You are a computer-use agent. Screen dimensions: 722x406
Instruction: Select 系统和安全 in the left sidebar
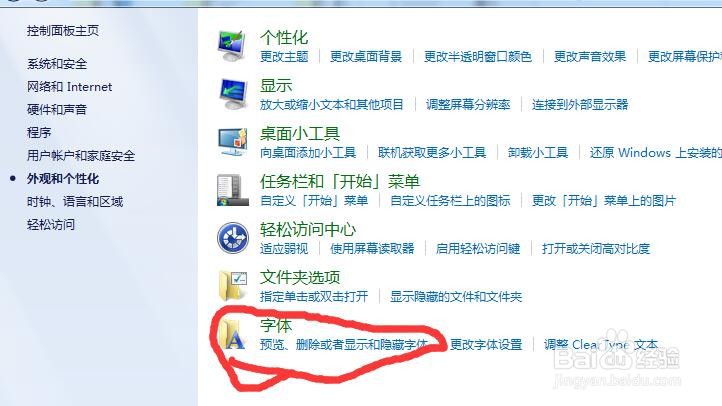coord(57,64)
